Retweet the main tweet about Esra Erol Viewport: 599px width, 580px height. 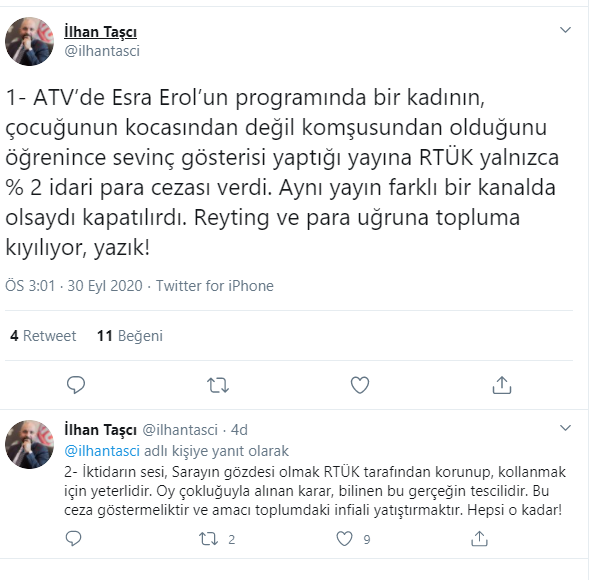click(x=218, y=385)
